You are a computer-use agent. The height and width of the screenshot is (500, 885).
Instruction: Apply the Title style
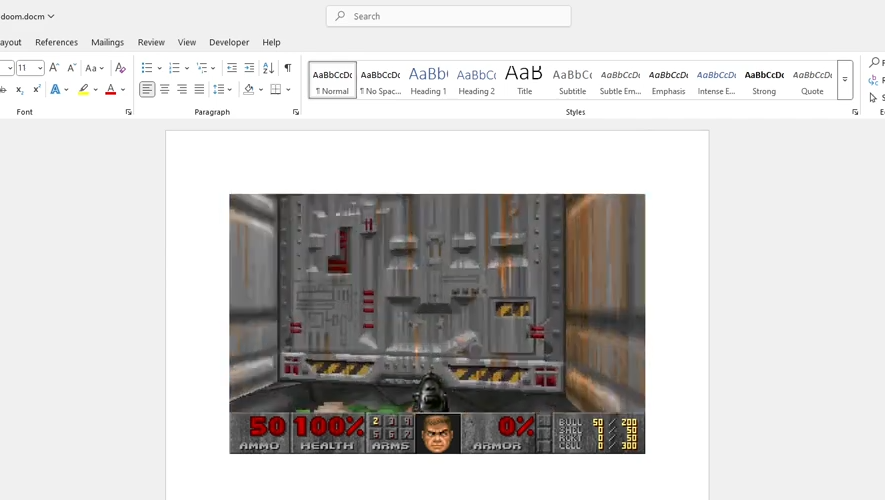click(x=524, y=80)
